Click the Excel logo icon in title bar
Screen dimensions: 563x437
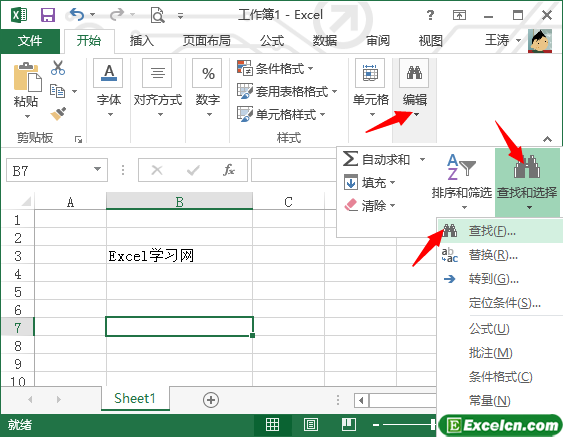point(19,15)
